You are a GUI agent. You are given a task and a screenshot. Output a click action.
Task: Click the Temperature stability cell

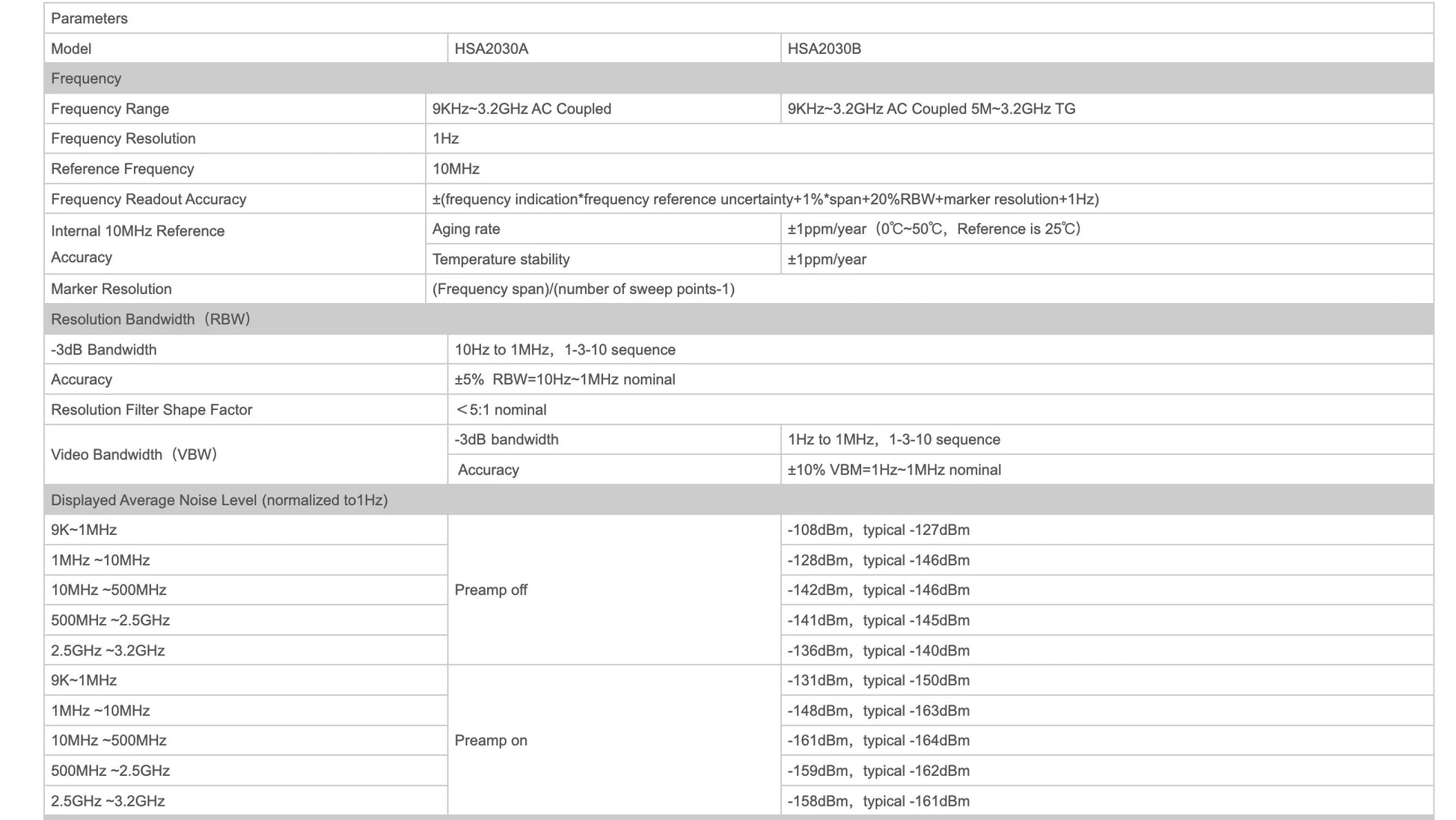(x=501, y=260)
